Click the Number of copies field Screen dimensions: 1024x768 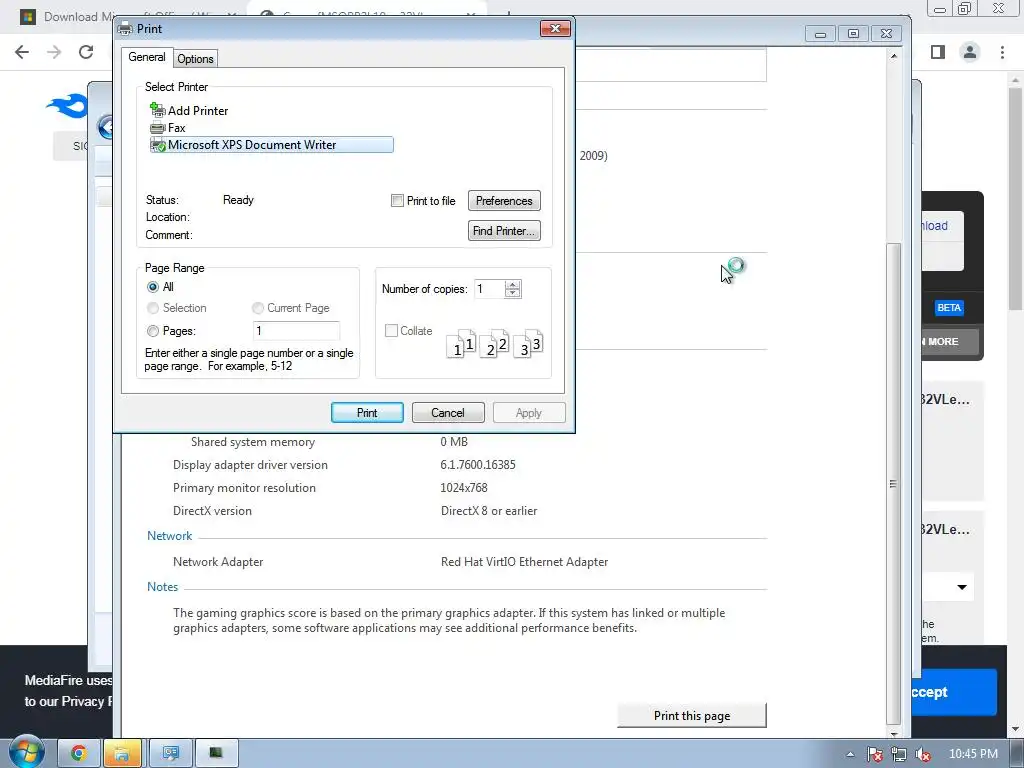(490, 289)
